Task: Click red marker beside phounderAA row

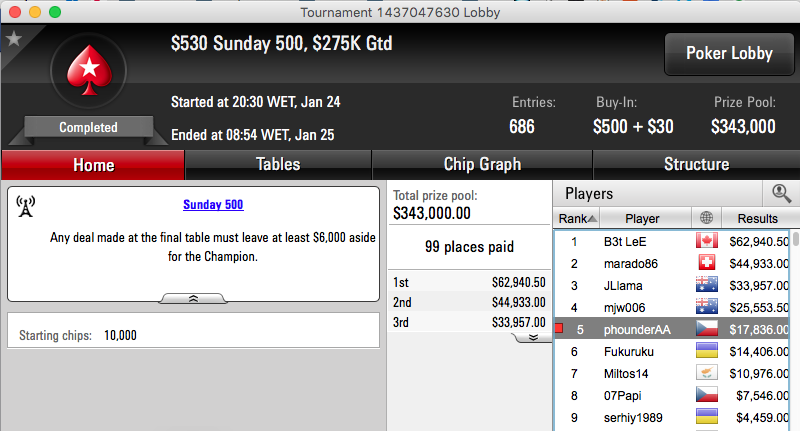Action: [559, 328]
